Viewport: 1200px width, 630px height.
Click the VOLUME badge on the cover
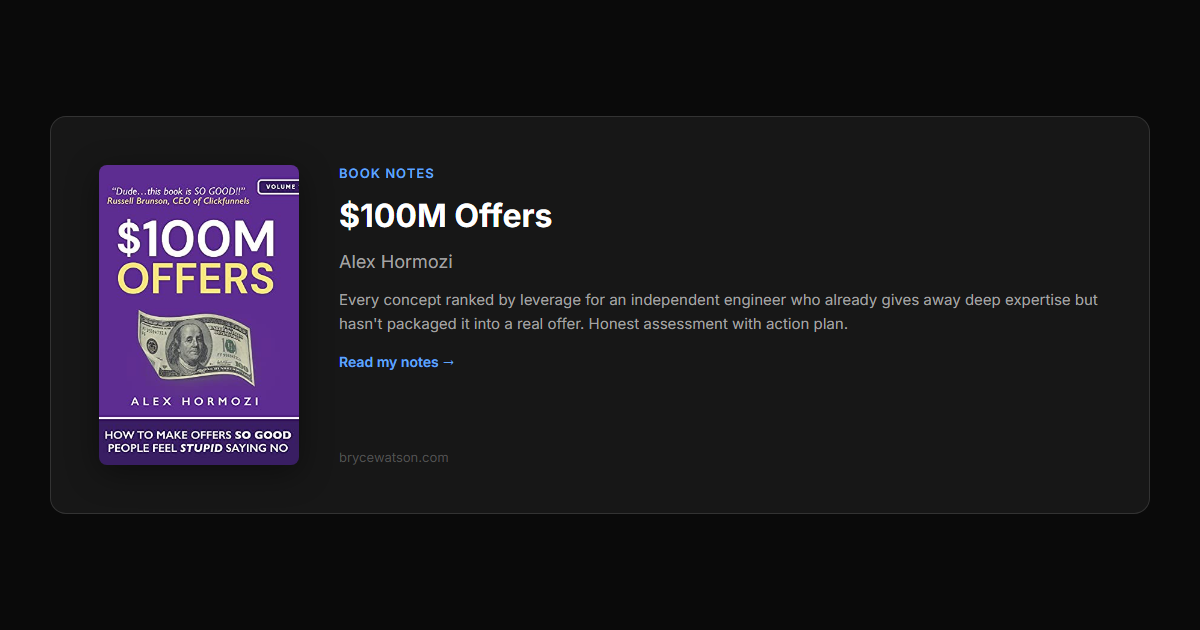tap(279, 187)
